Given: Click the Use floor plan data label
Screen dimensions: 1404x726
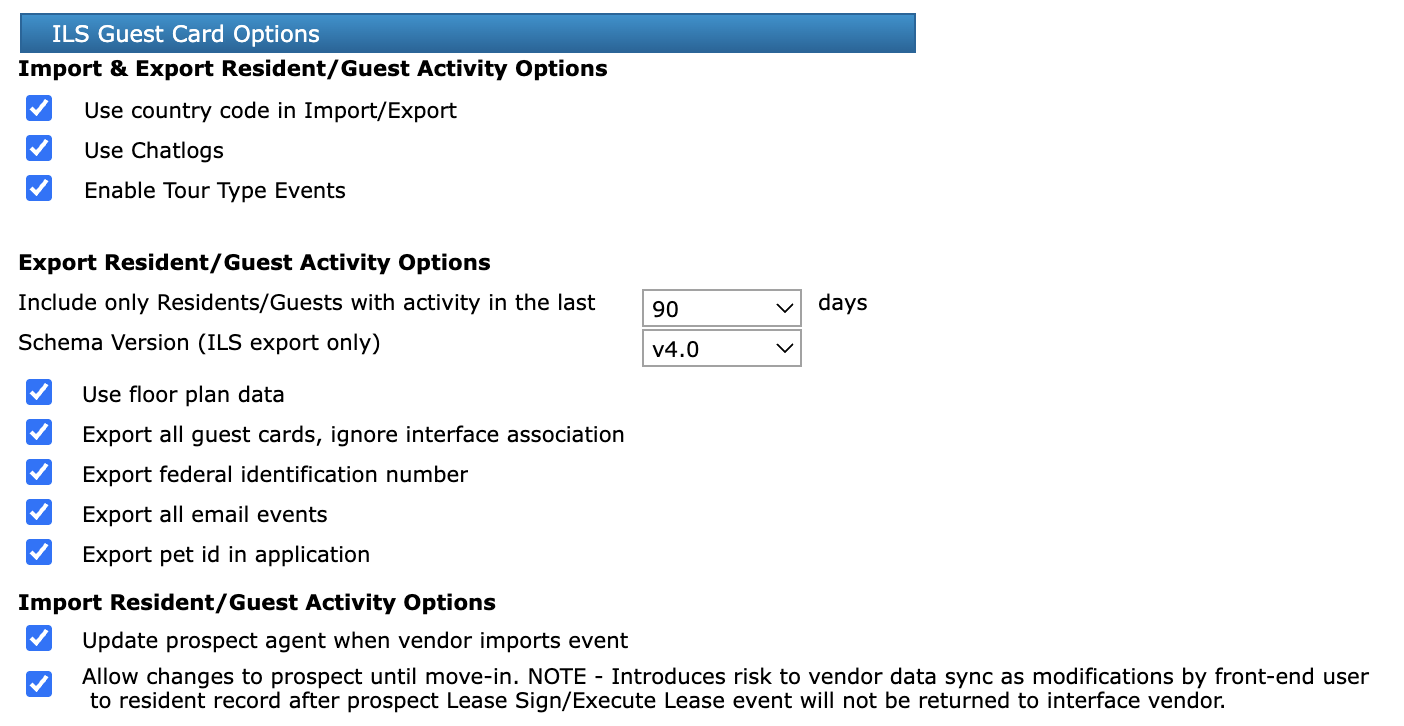Looking at the screenshot, I should click(x=183, y=395).
